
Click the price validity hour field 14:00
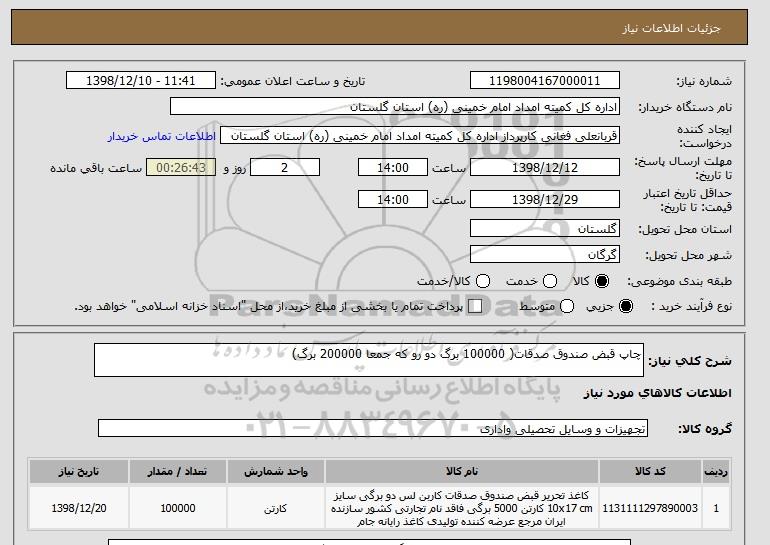(x=393, y=199)
